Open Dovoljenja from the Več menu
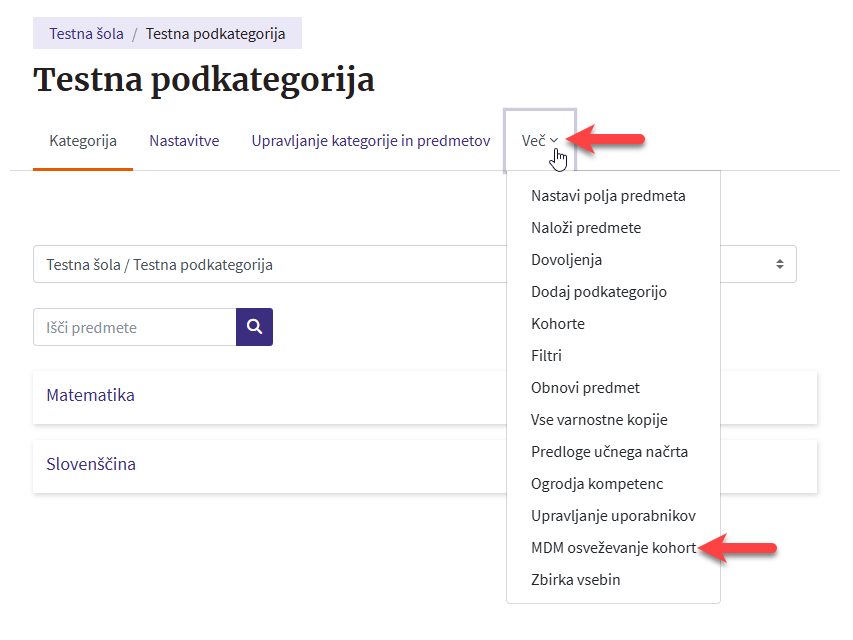The height and width of the screenshot is (640, 853). [x=566, y=260]
